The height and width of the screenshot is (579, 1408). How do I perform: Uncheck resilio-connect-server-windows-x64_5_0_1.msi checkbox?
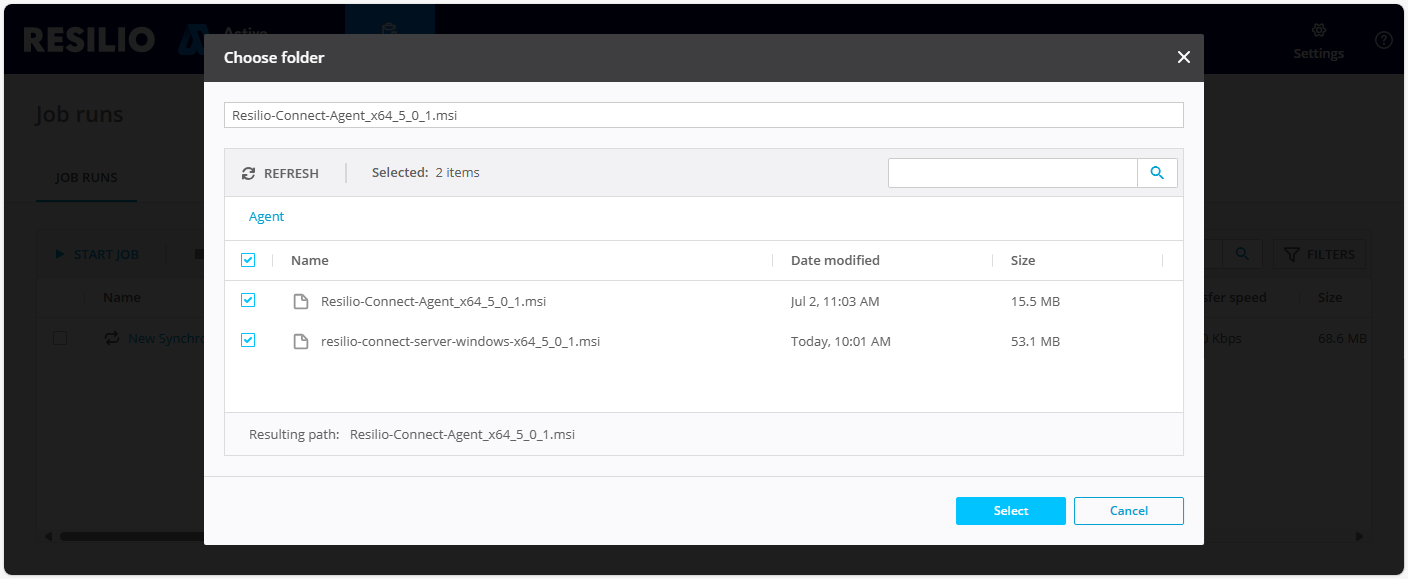tap(248, 340)
